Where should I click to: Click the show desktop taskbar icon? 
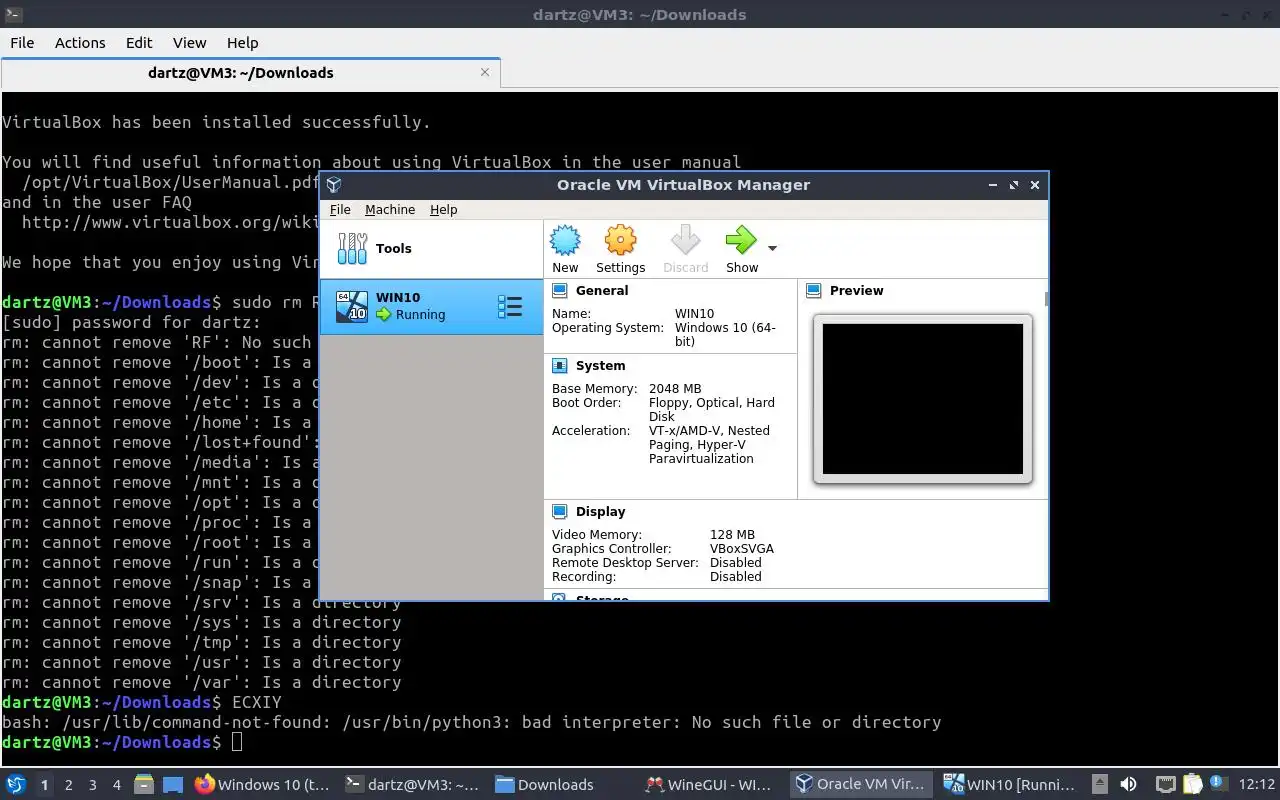pyautogui.click(x=173, y=785)
